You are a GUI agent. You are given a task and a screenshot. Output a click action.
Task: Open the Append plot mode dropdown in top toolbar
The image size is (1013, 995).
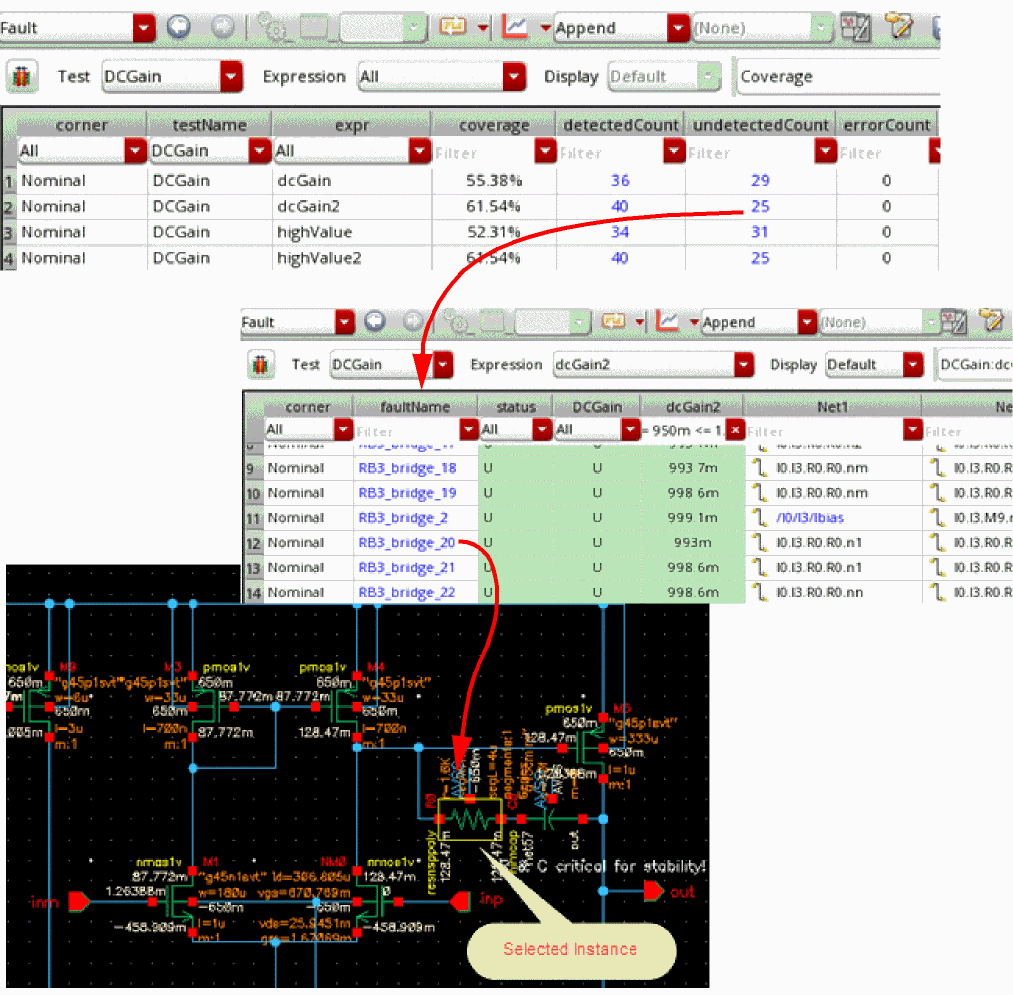click(678, 27)
